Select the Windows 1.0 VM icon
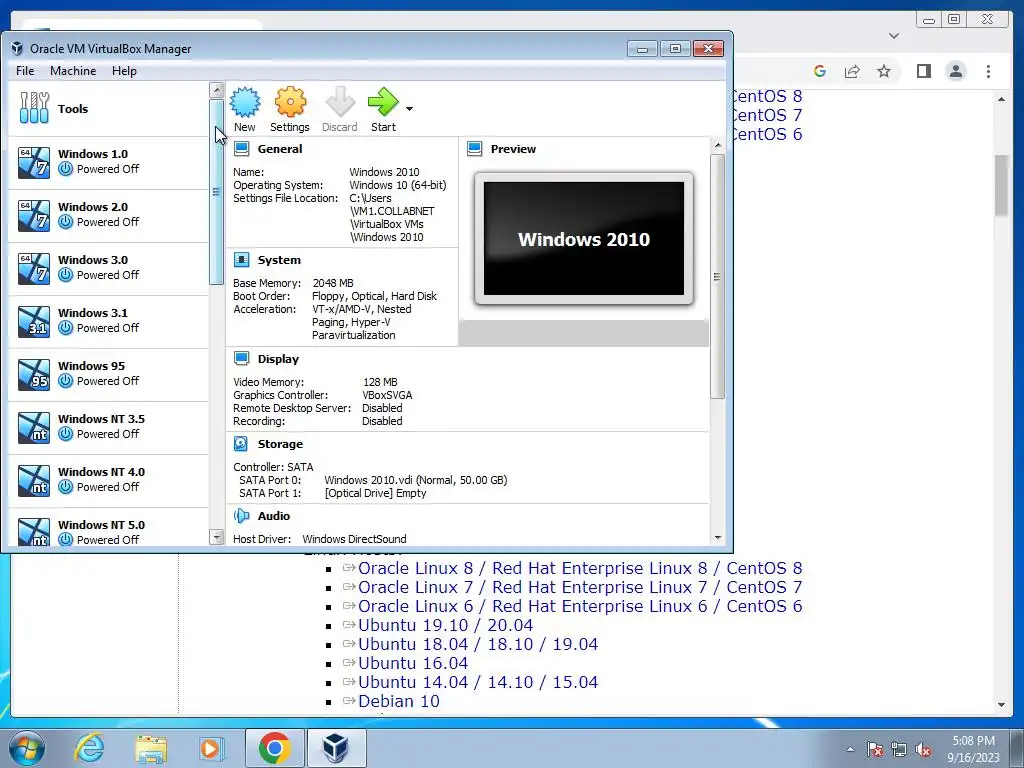Viewport: 1024px width, 768px height. [x=34, y=162]
